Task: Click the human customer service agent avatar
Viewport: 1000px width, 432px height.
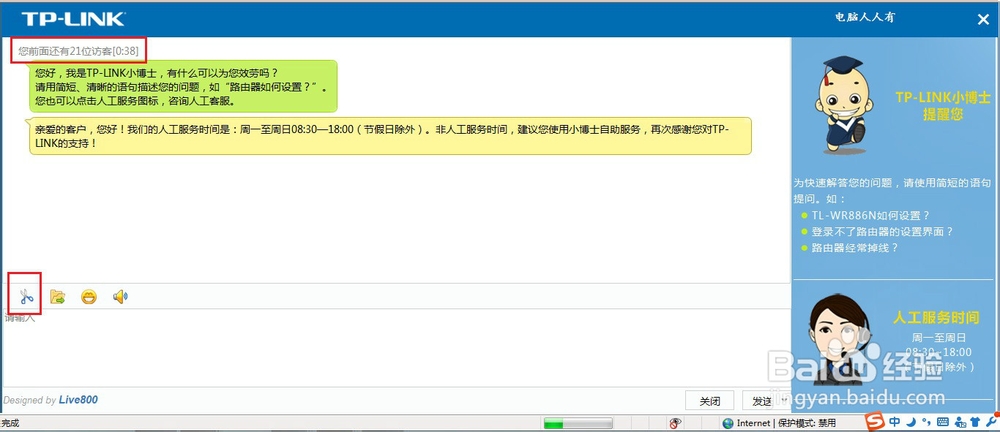Action: 839,338
